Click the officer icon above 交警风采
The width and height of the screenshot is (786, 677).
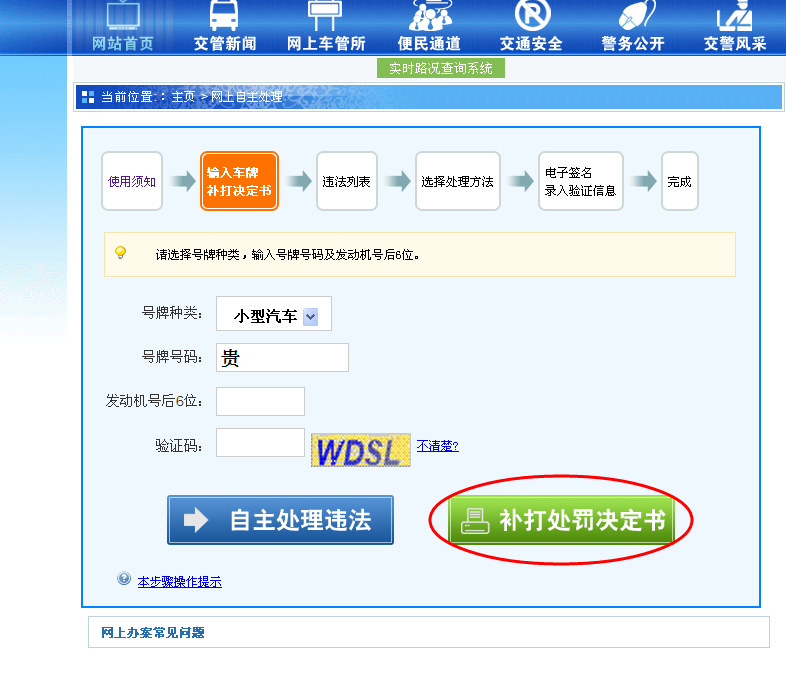[x=735, y=15]
